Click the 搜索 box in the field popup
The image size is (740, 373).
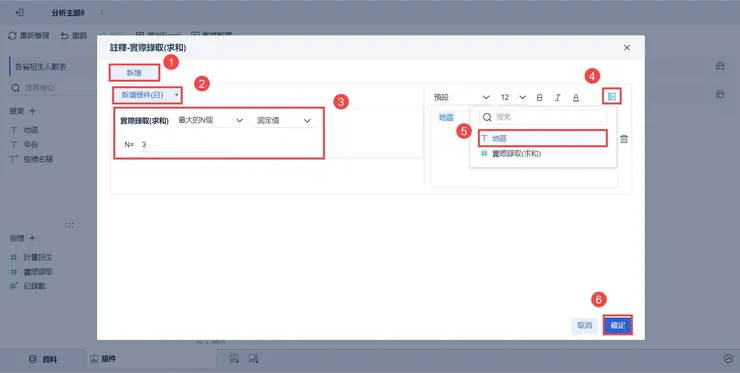tap(543, 117)
